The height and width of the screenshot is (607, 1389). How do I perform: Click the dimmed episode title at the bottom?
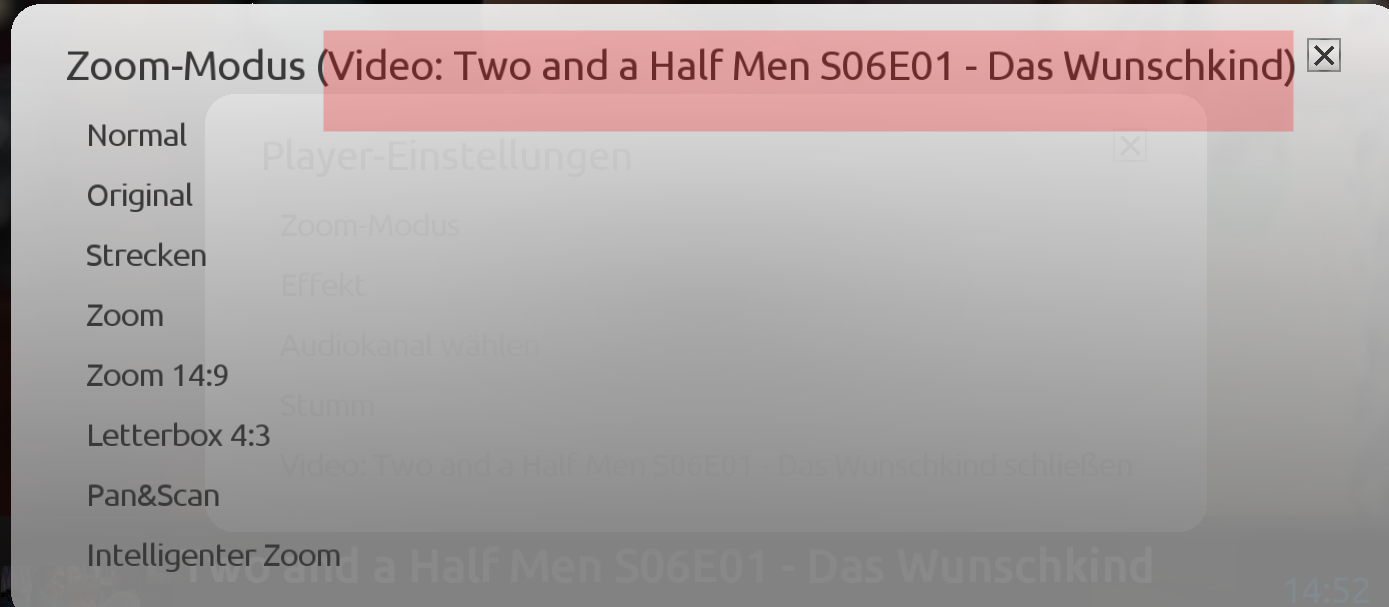(670, 566)
